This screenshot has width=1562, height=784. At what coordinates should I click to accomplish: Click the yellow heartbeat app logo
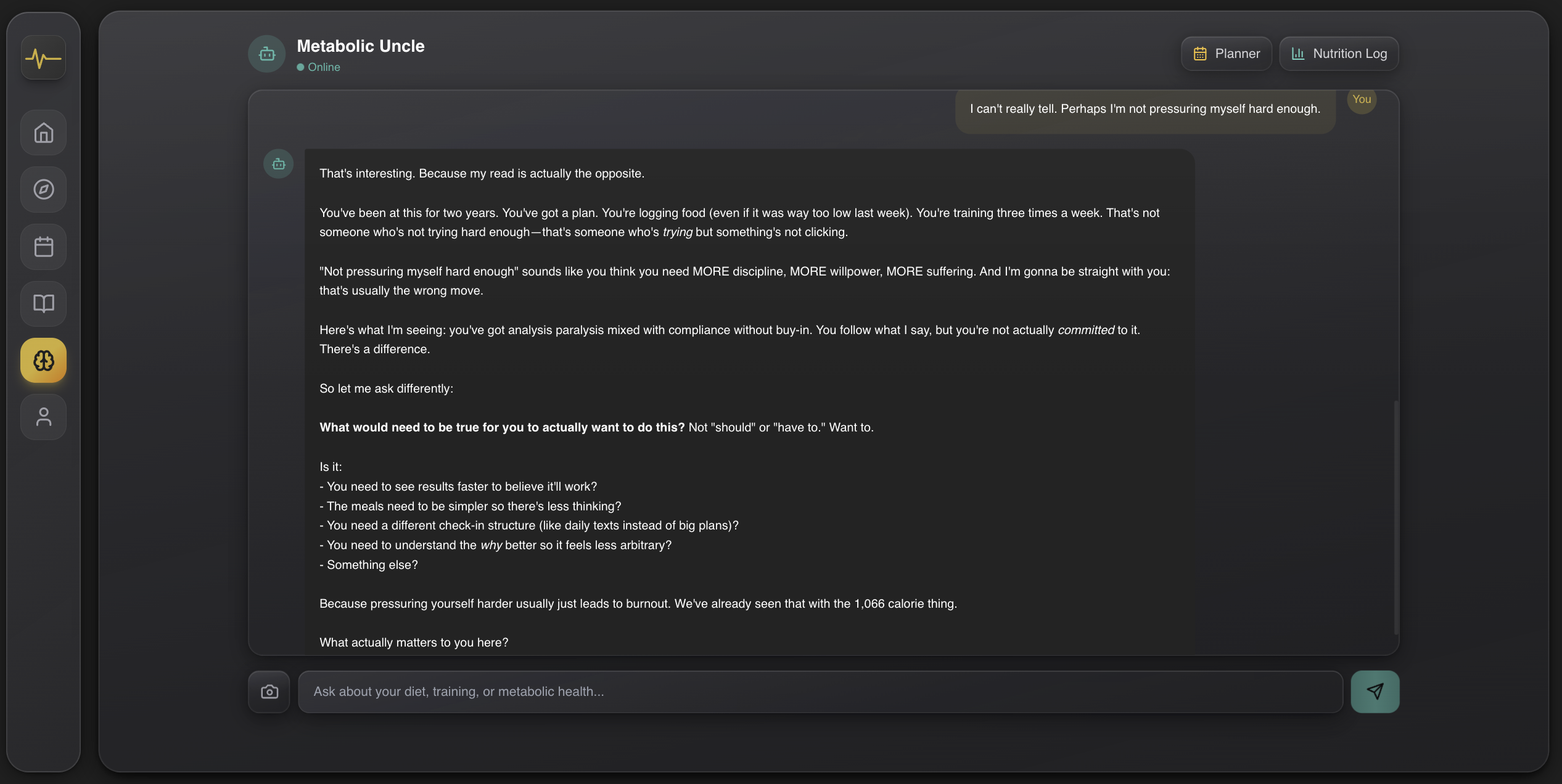coord(43,57)
